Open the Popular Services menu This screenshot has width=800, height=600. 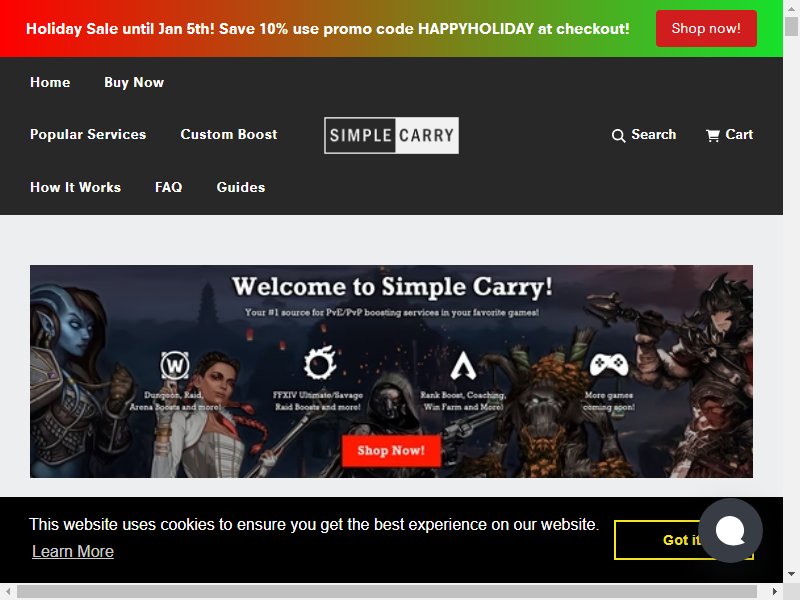pos(88,134)
